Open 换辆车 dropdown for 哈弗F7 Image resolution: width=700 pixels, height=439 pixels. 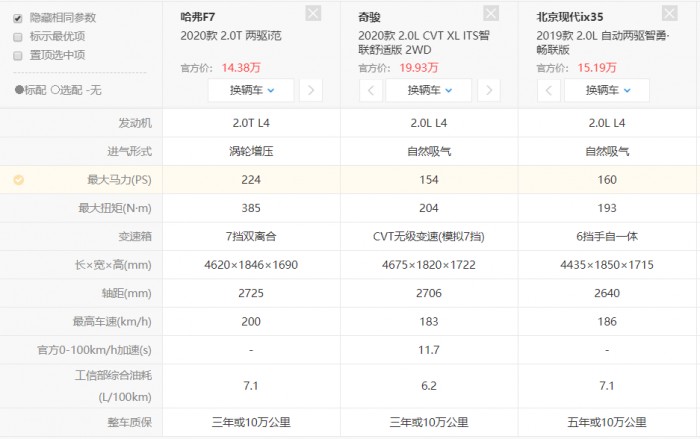tap(251, 90)
